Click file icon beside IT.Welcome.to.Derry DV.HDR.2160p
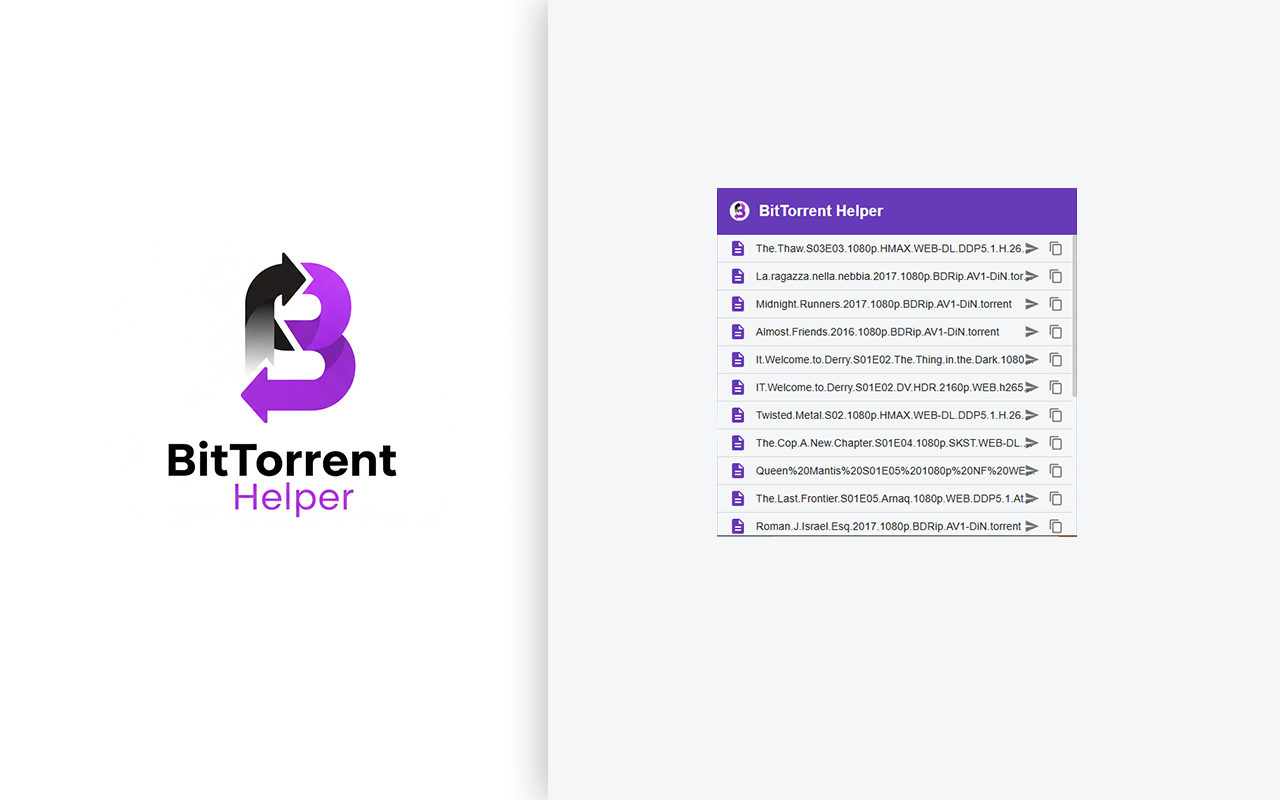 coord(738,387)
